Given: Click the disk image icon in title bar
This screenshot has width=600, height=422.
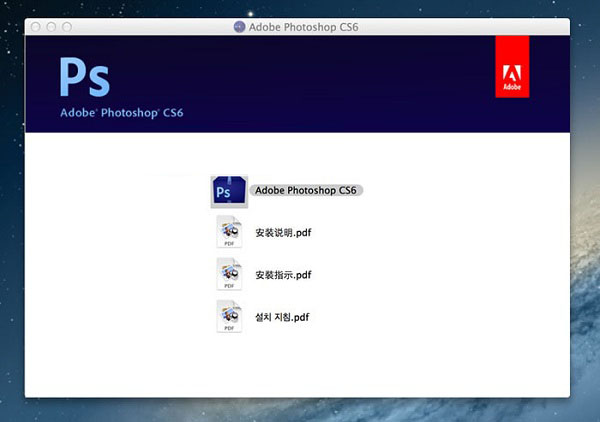Looking at the screenshot, I should tap(240, 27).
